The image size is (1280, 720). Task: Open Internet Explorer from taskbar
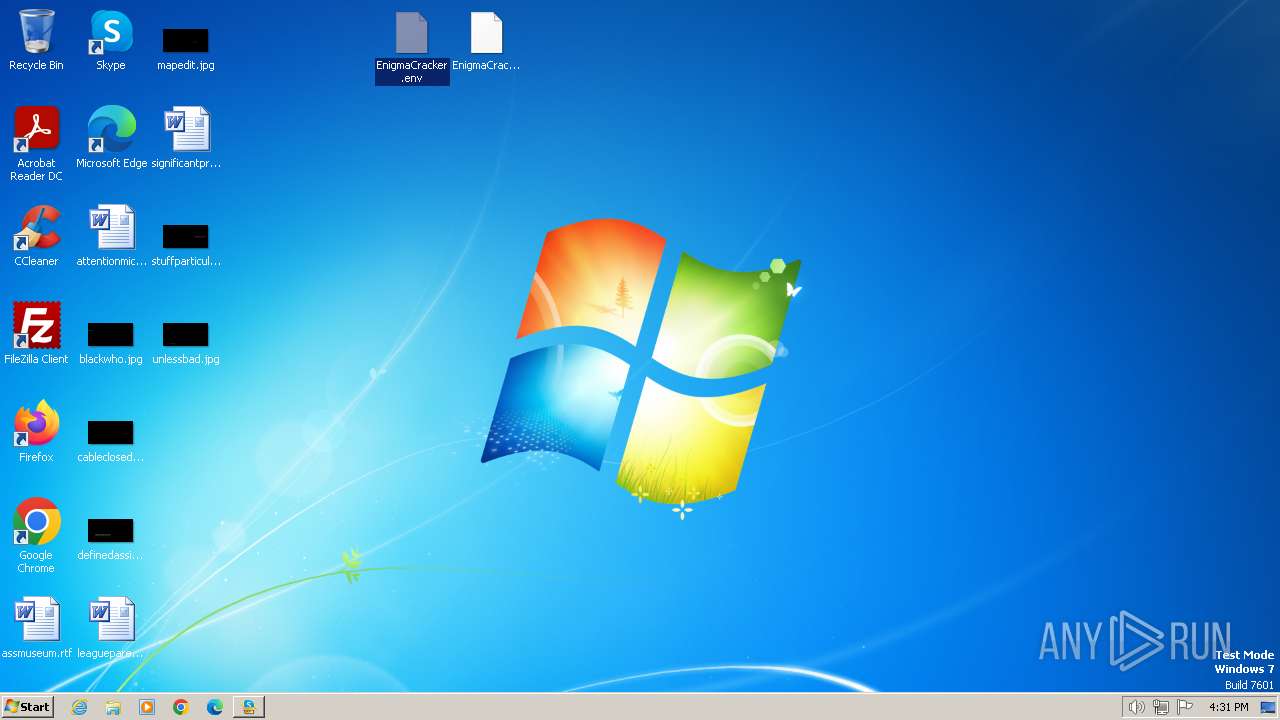click(x=79, y=707)
